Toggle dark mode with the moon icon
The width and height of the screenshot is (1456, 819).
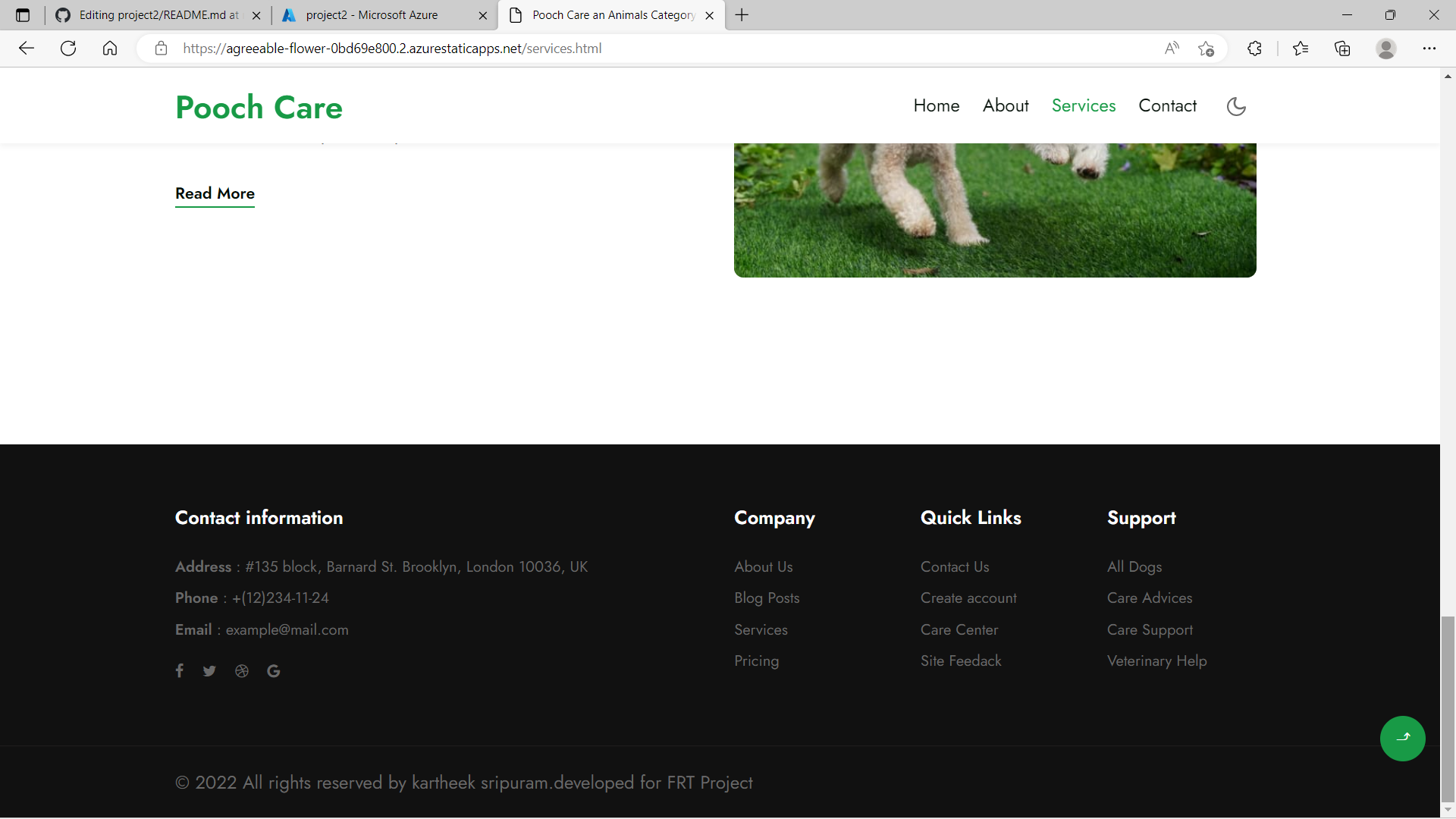[x=1236, y=106]
